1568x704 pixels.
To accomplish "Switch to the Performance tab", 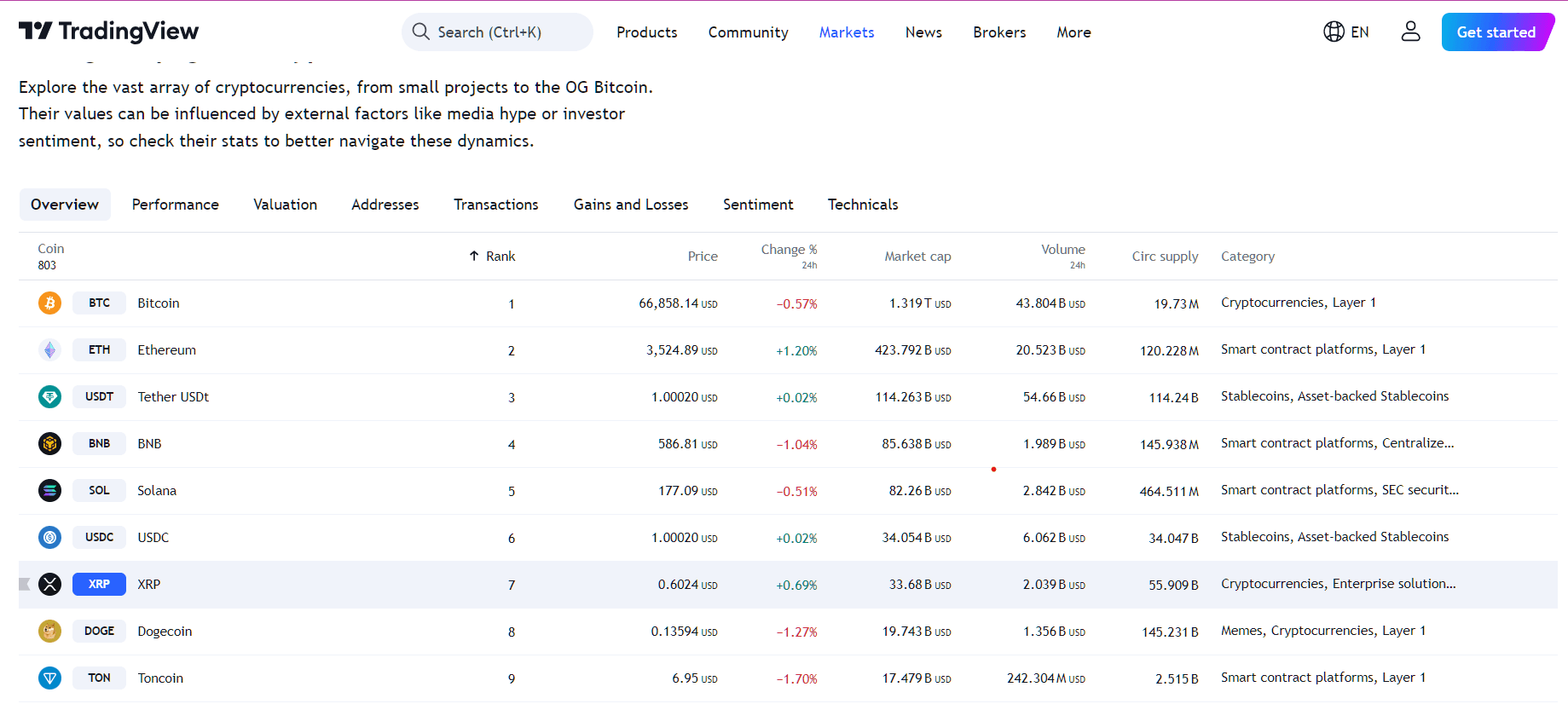I will click(x=176, y=205).
